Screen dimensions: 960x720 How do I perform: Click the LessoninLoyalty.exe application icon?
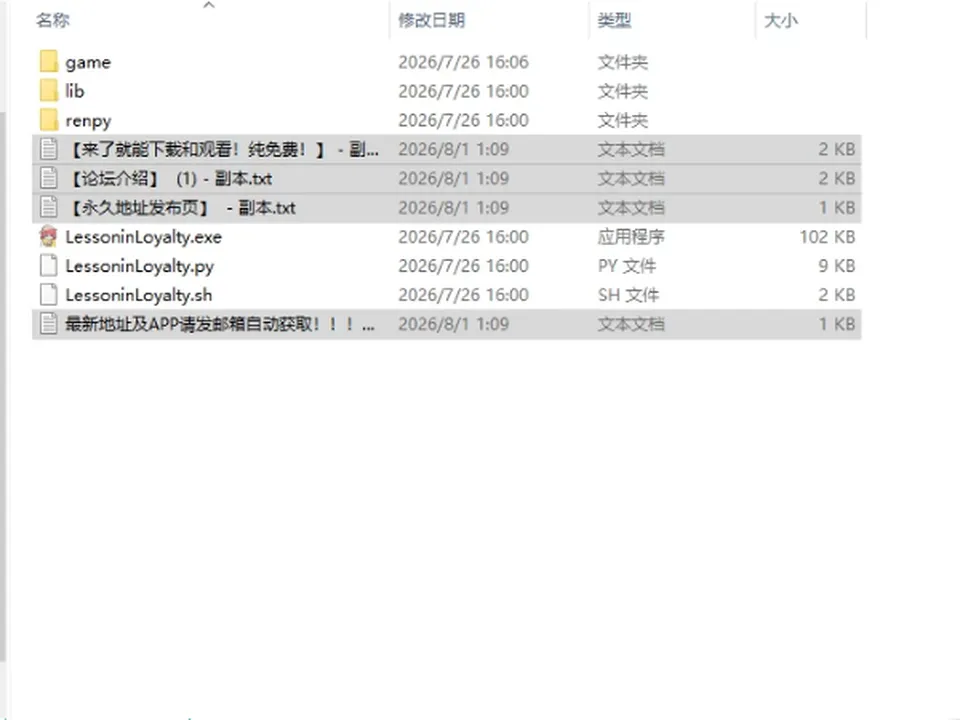click(48, 236)
